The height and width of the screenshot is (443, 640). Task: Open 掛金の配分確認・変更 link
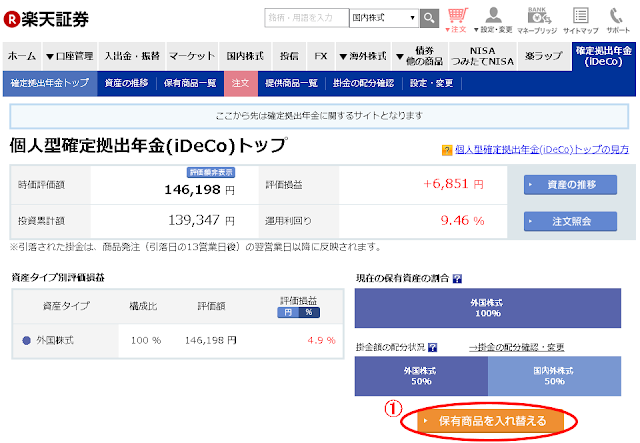(x=516, y=347)
